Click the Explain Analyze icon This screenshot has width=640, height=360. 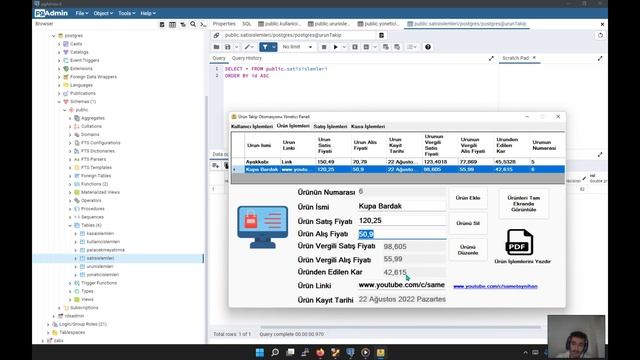(x=366, y=47)
